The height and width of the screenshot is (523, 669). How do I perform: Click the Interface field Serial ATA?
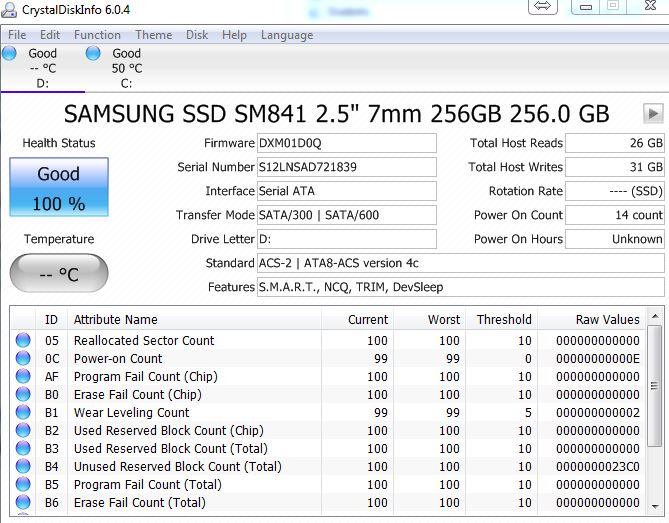pyautogui.click(x=346, y=191)
